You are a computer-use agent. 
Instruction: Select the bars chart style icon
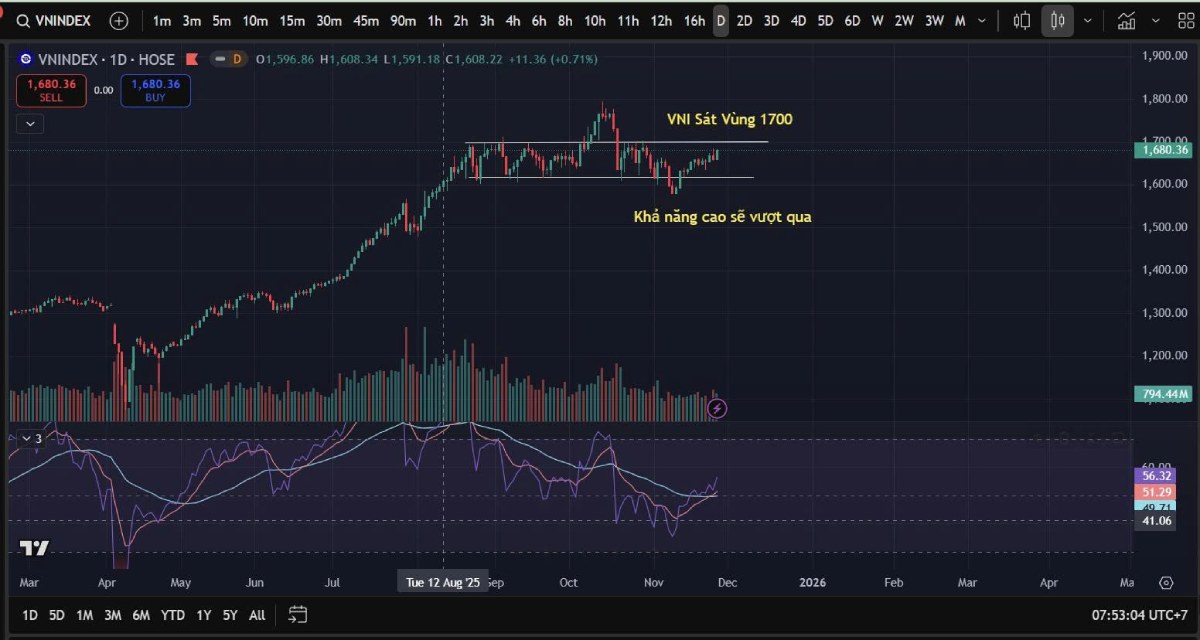coord(1021,20)
